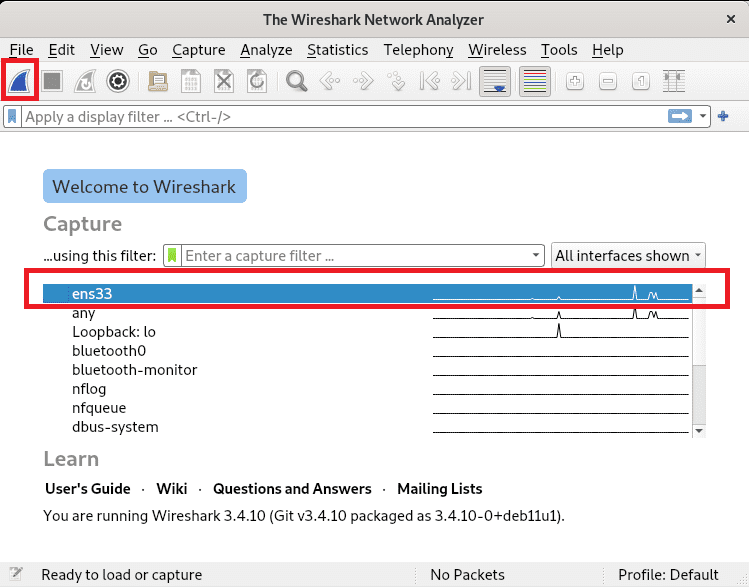Open capture options gear icon
The width and height of the screenshot is (749, 588).
coord(118,81)
